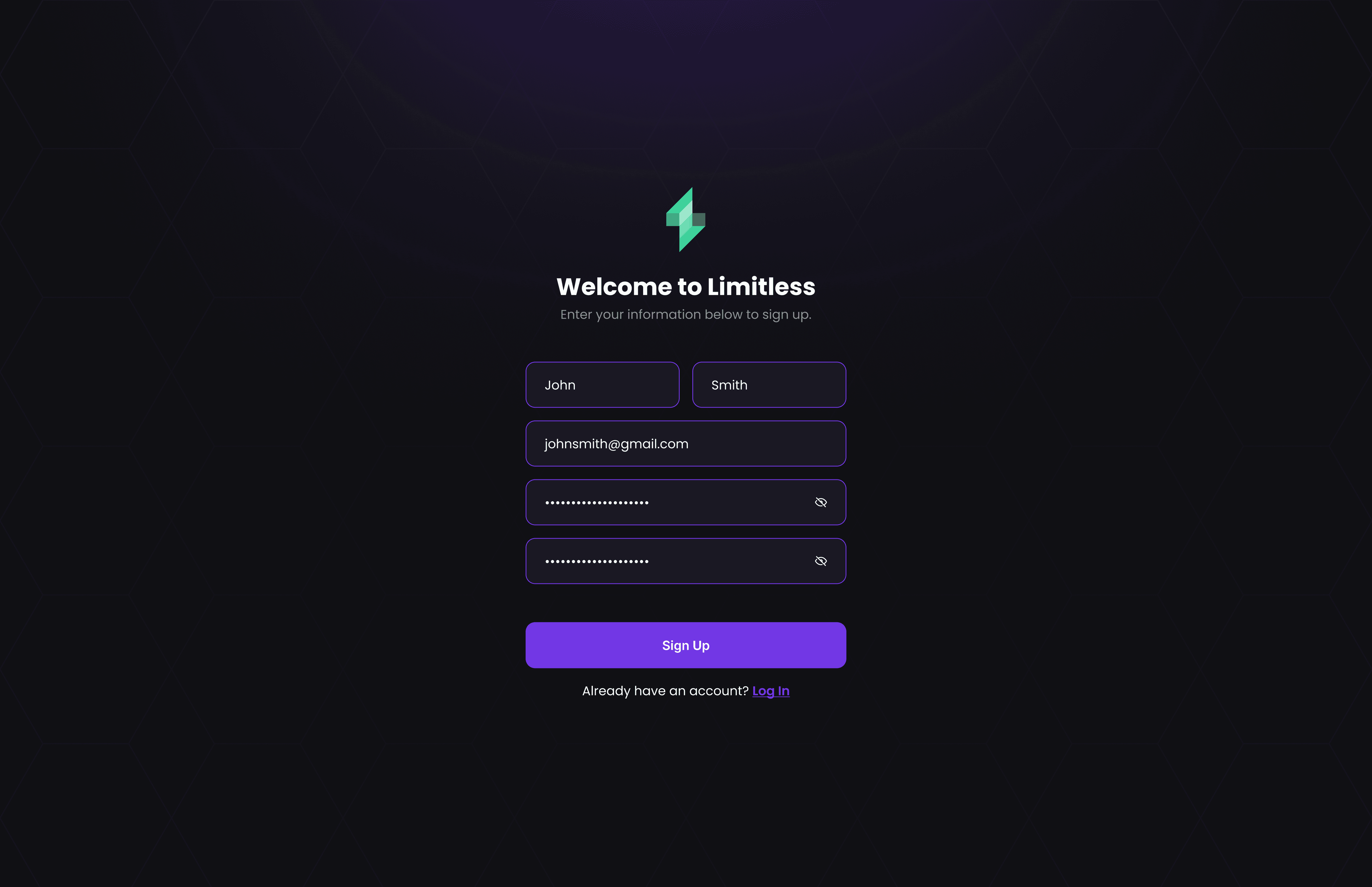The width and height of the screenshot is (1372, 887).
Task: Open the Log In link
Action: [x=771, y=691]
